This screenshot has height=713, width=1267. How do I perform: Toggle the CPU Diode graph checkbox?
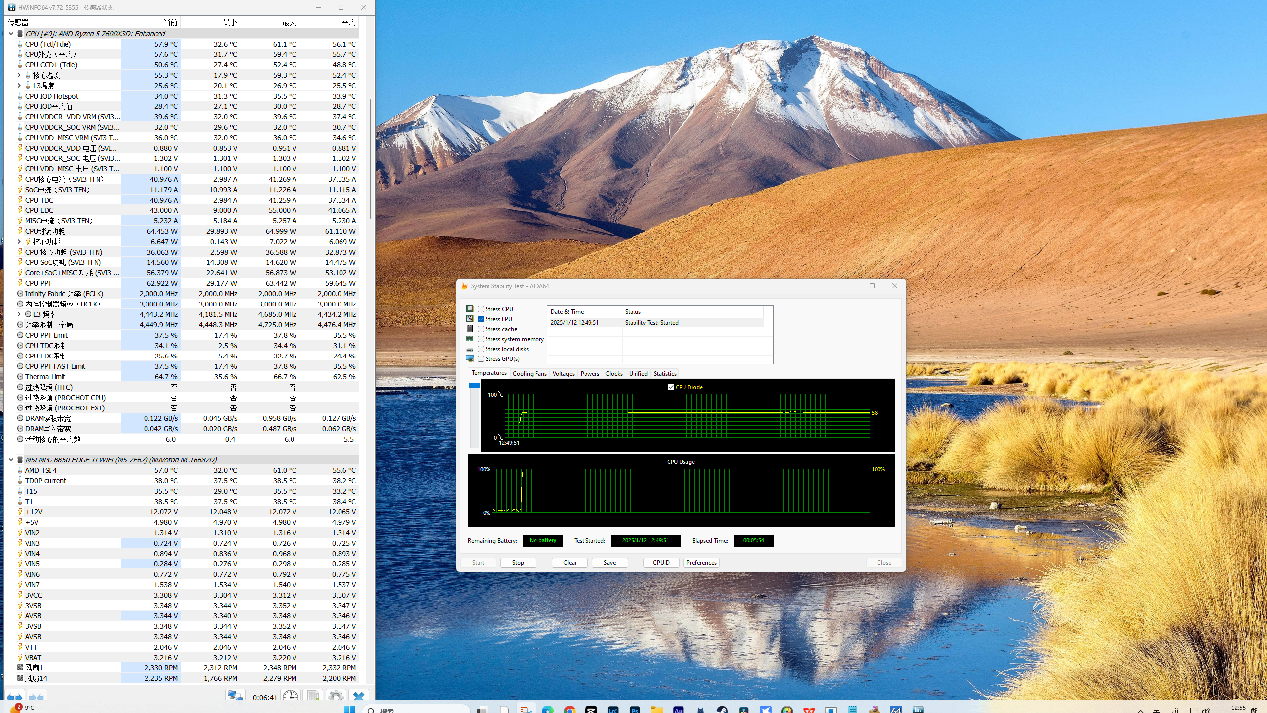tap(670, 386)
